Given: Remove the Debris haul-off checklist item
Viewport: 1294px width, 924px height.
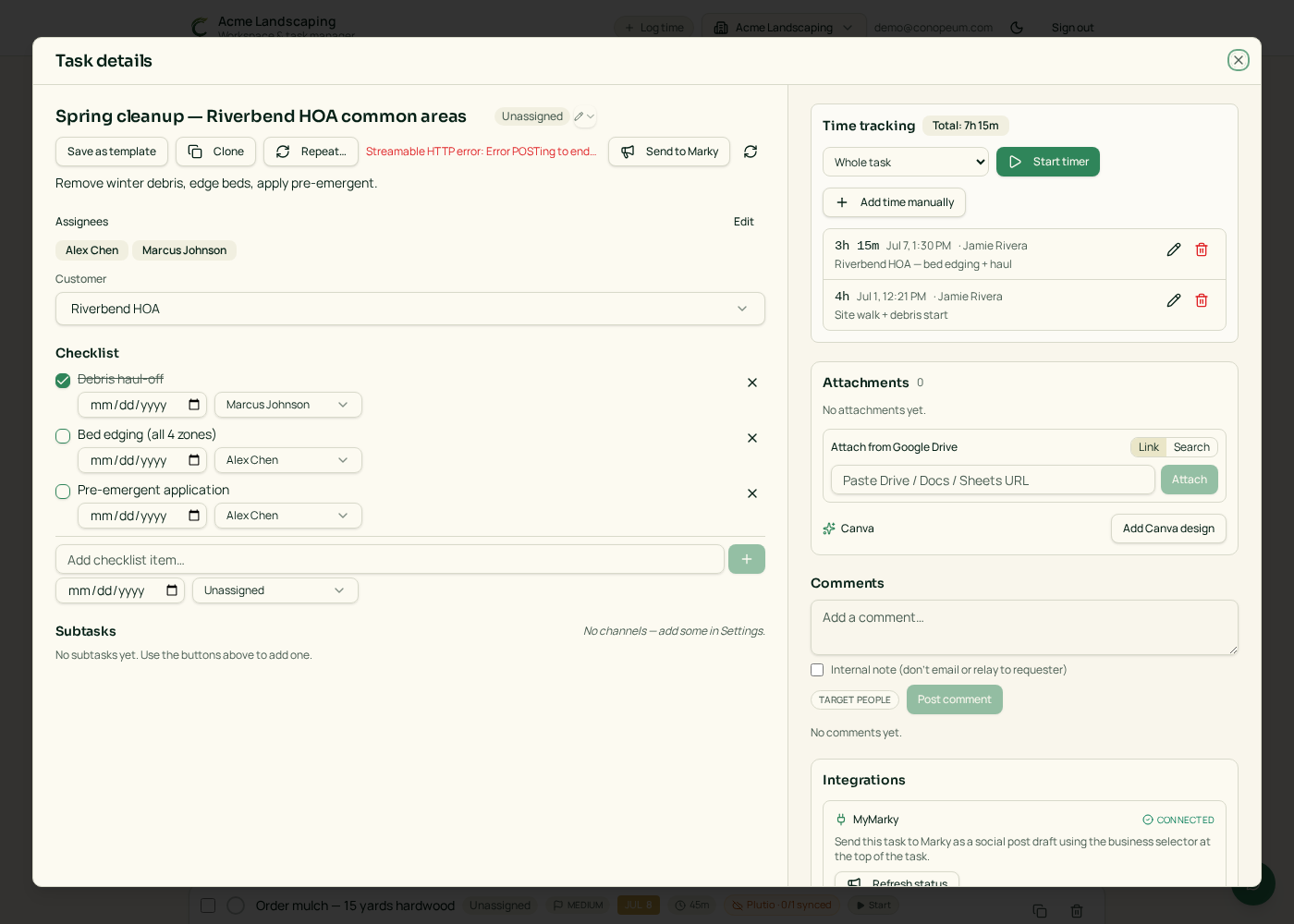Looking at the screenshot, I should (x=752, y=383).
